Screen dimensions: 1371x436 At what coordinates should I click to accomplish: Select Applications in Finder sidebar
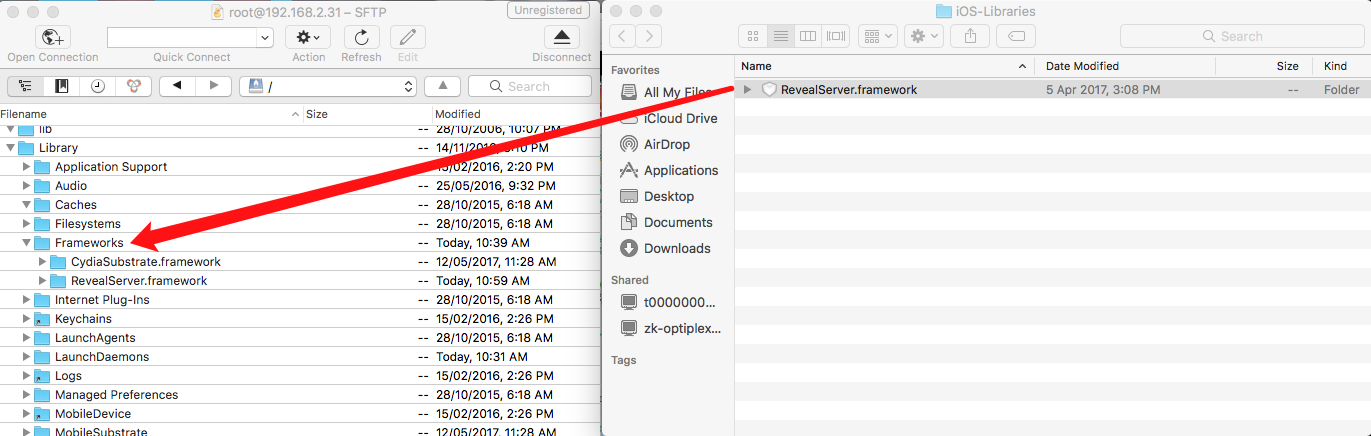coord(680,171)
